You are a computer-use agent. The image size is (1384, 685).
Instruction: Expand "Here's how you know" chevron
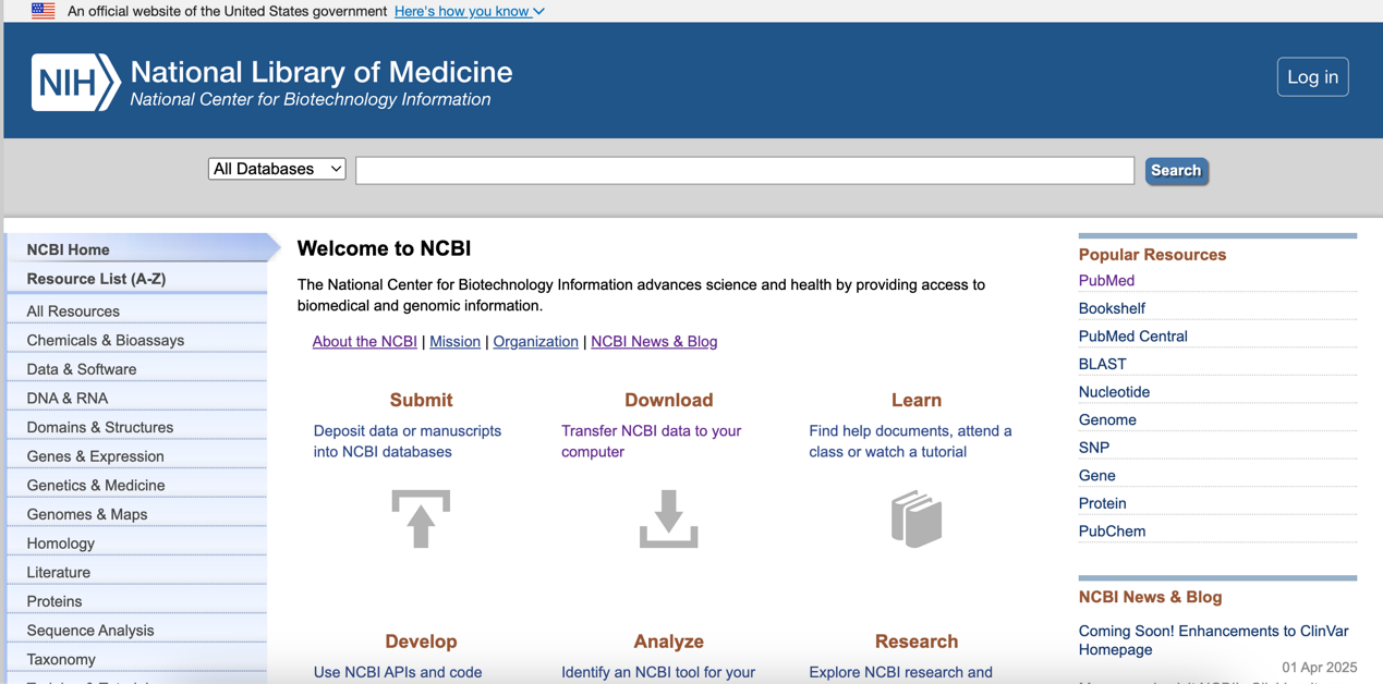coord(539,12)
